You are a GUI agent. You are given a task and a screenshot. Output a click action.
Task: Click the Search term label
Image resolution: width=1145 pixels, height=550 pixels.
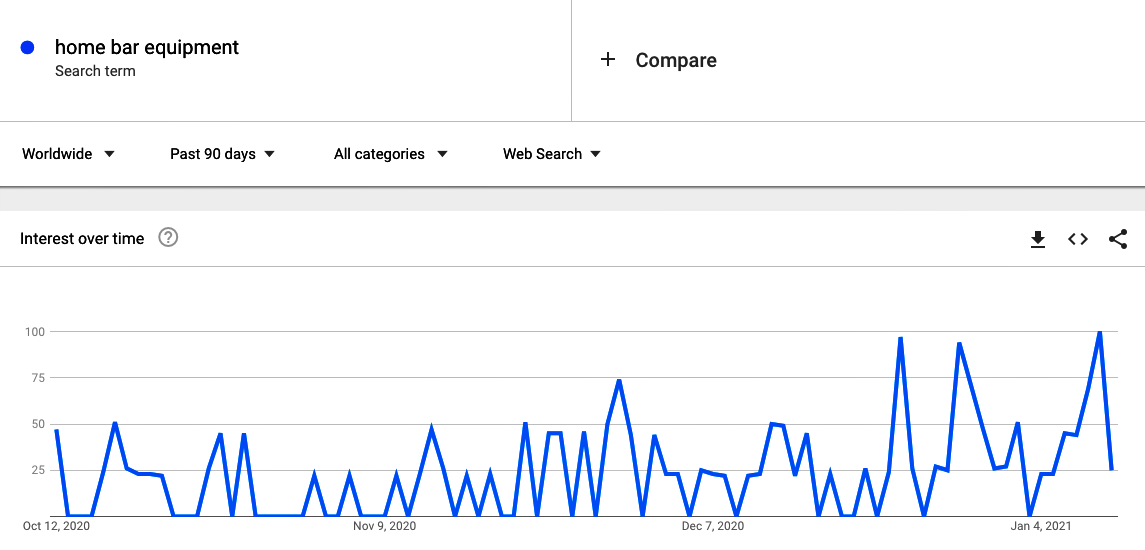pyautogui.click(x=95, y=72)
